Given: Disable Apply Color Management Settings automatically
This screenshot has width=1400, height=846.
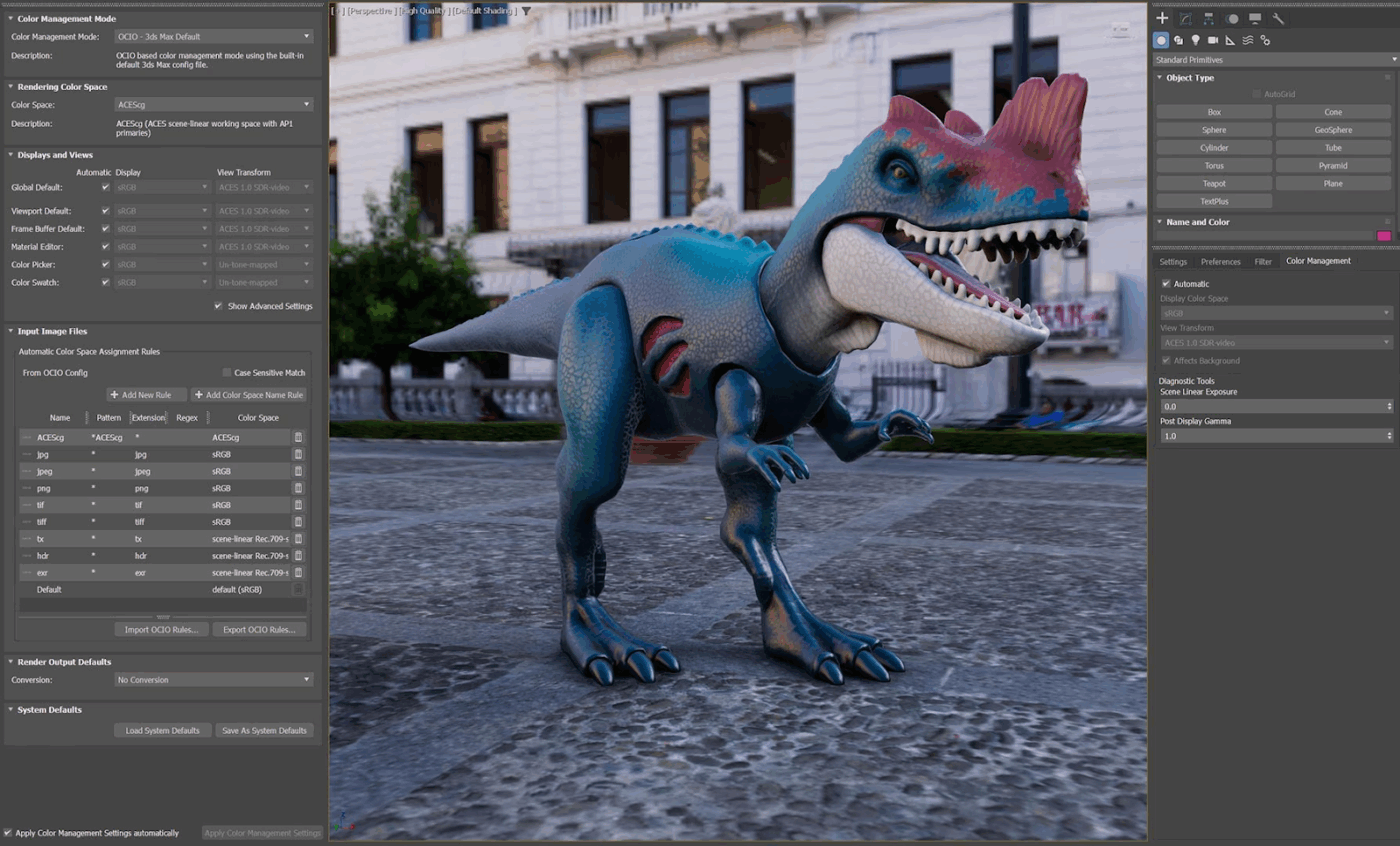Looking at the screenshot, I should (7, 833).
